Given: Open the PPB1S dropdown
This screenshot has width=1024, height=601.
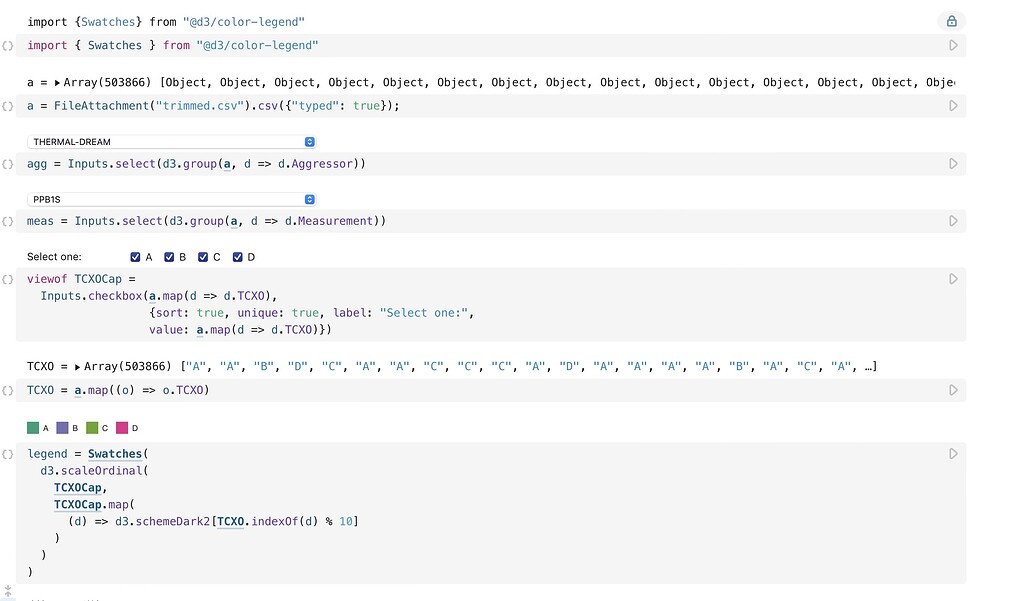Looking at the screenshot, I should tap(309, 199).
